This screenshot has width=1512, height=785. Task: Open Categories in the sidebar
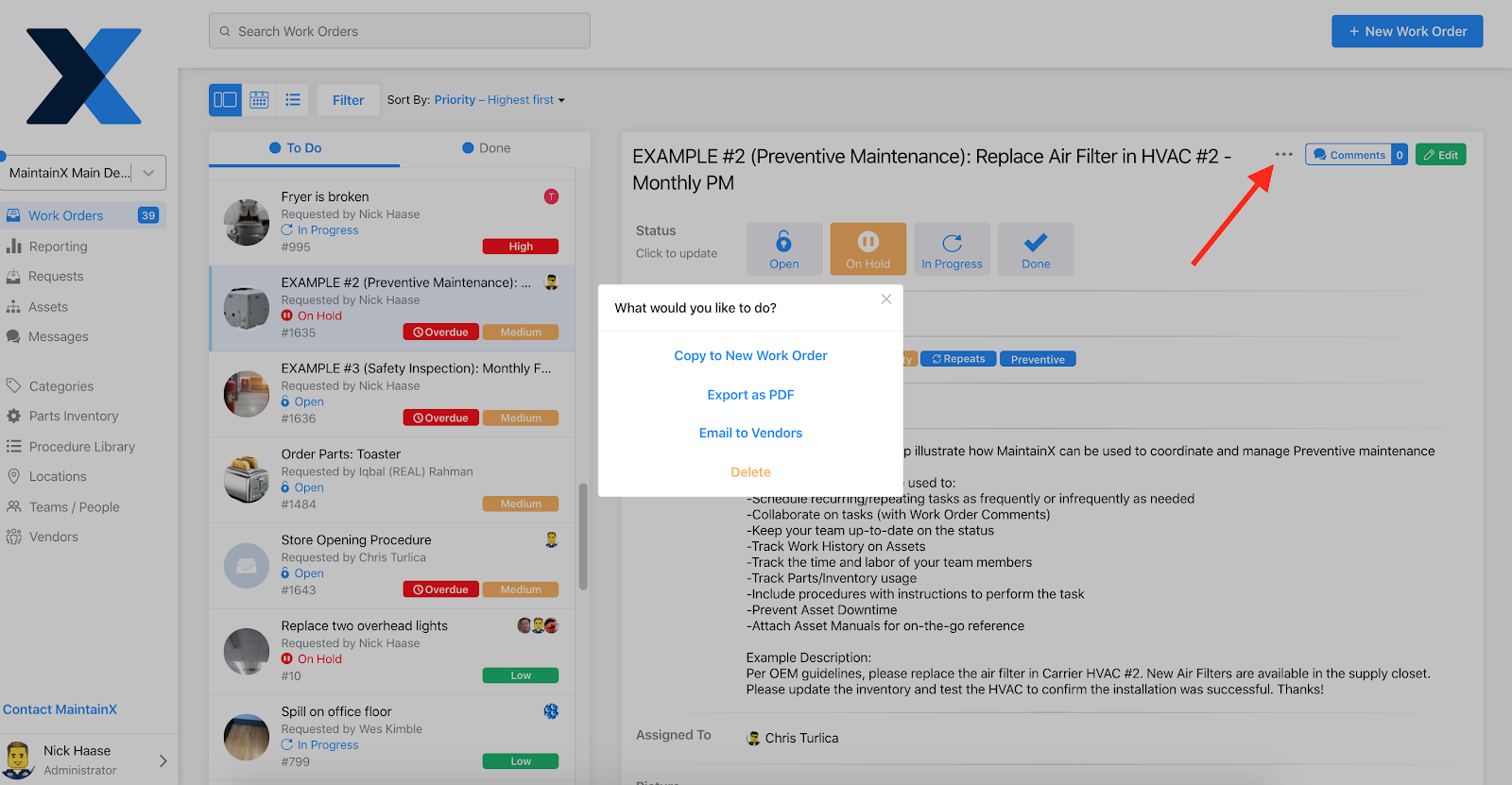pos(60,386)
